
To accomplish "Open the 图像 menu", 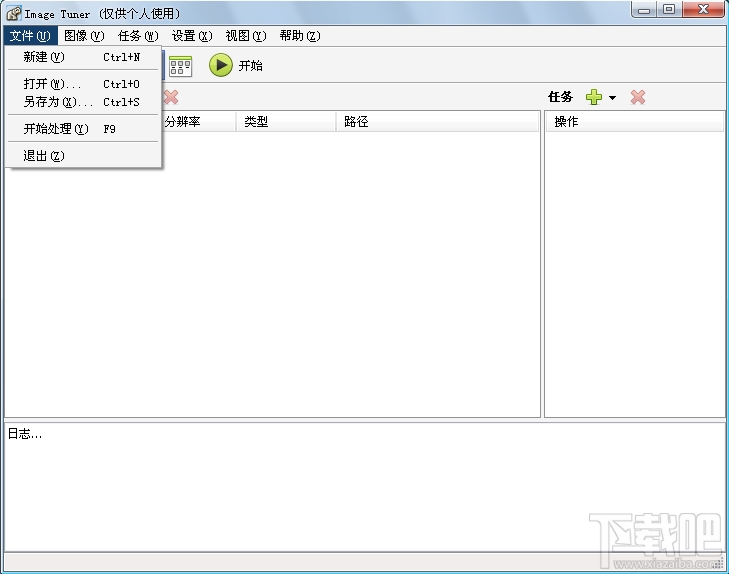I will pos(84,36).
